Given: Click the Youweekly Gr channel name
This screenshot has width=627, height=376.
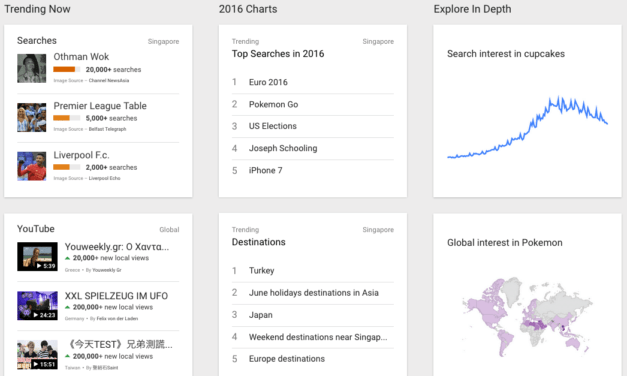Looking at the screenshot, I should pyautogui.click(x=107, y=270).
